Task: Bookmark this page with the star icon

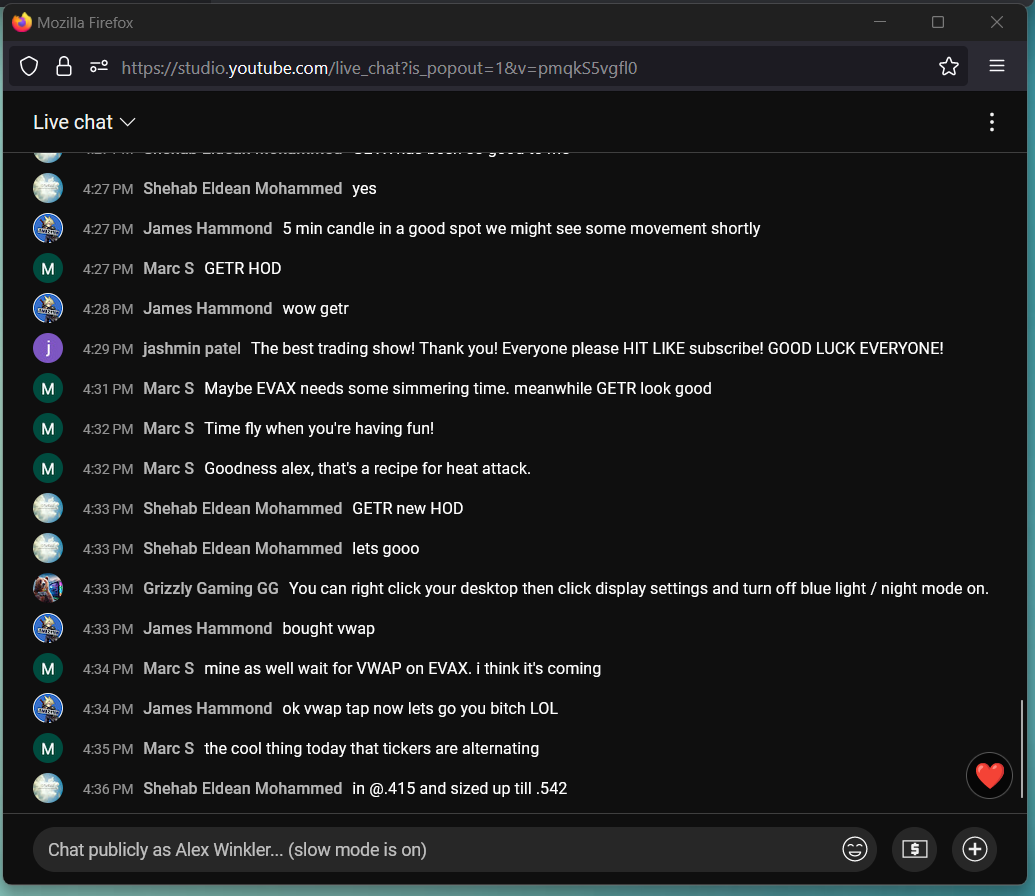Action: [948, 67]
